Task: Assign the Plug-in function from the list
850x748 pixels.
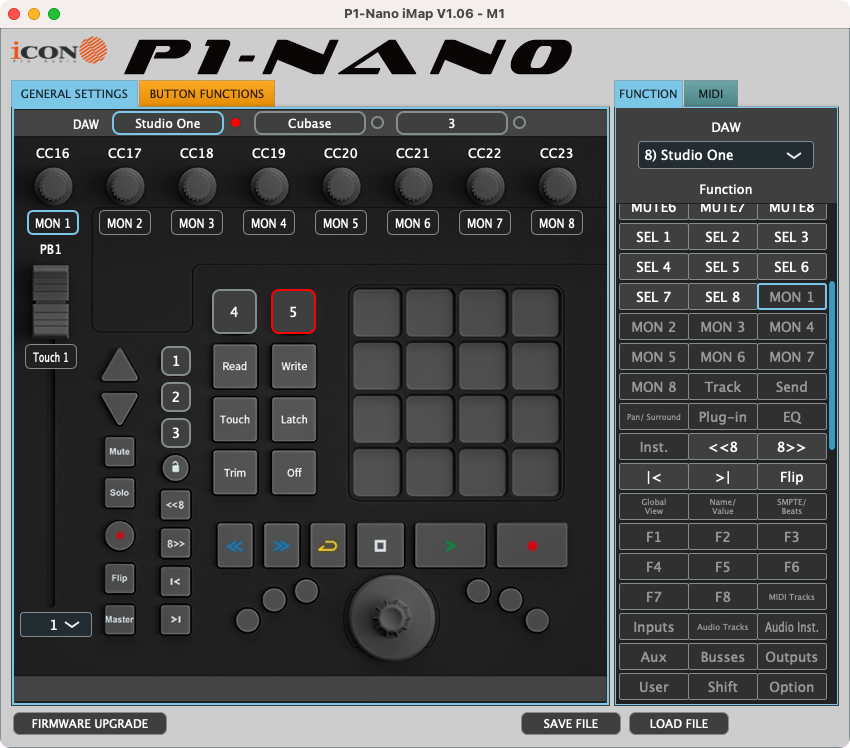Action: click(723, 417)
